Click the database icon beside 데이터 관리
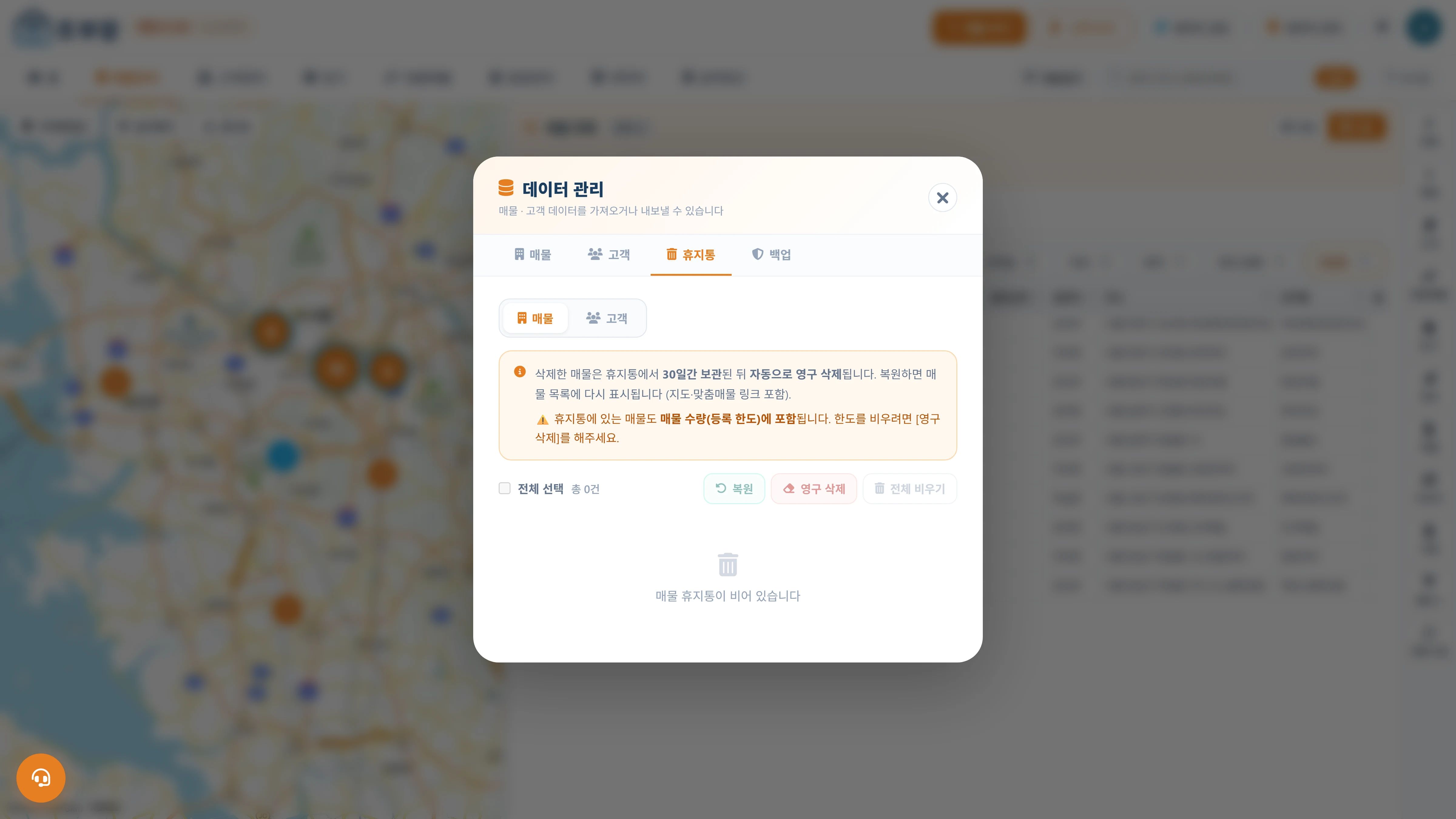Screen dimensions: 1456x819 506,188
